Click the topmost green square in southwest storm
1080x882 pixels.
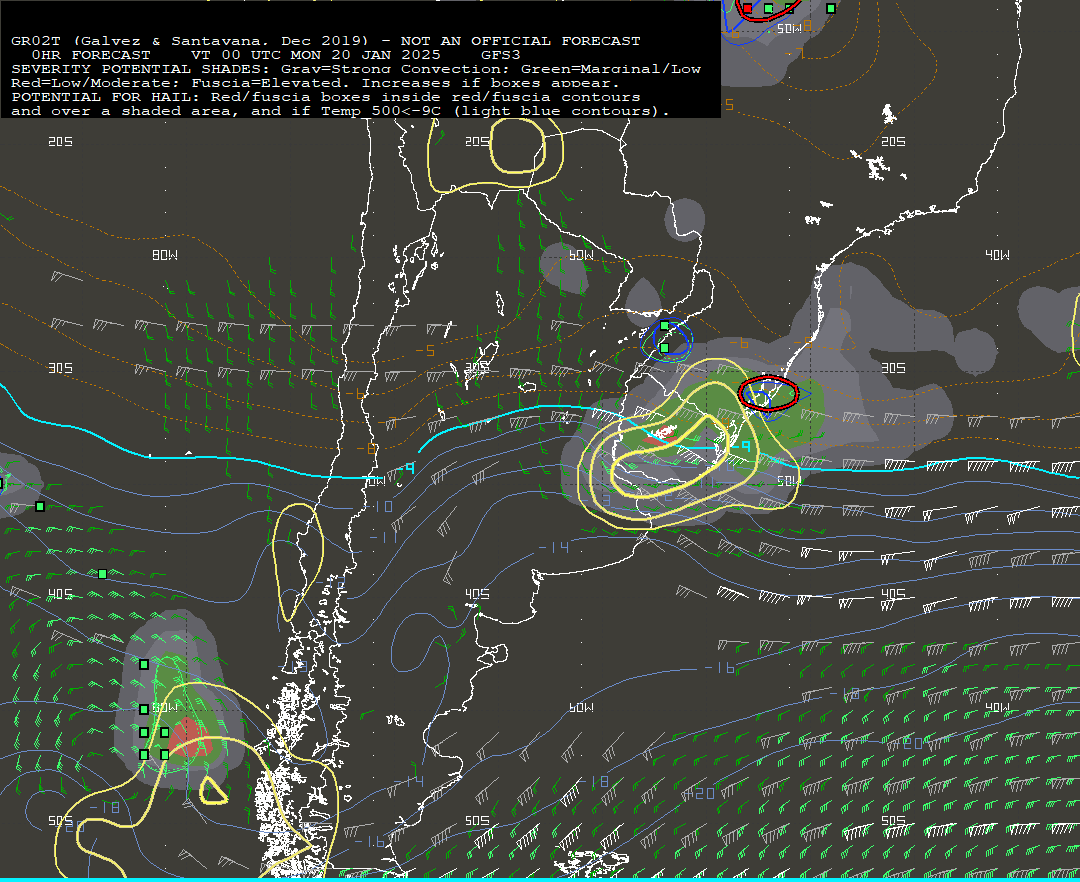click(x=144, y=664)
